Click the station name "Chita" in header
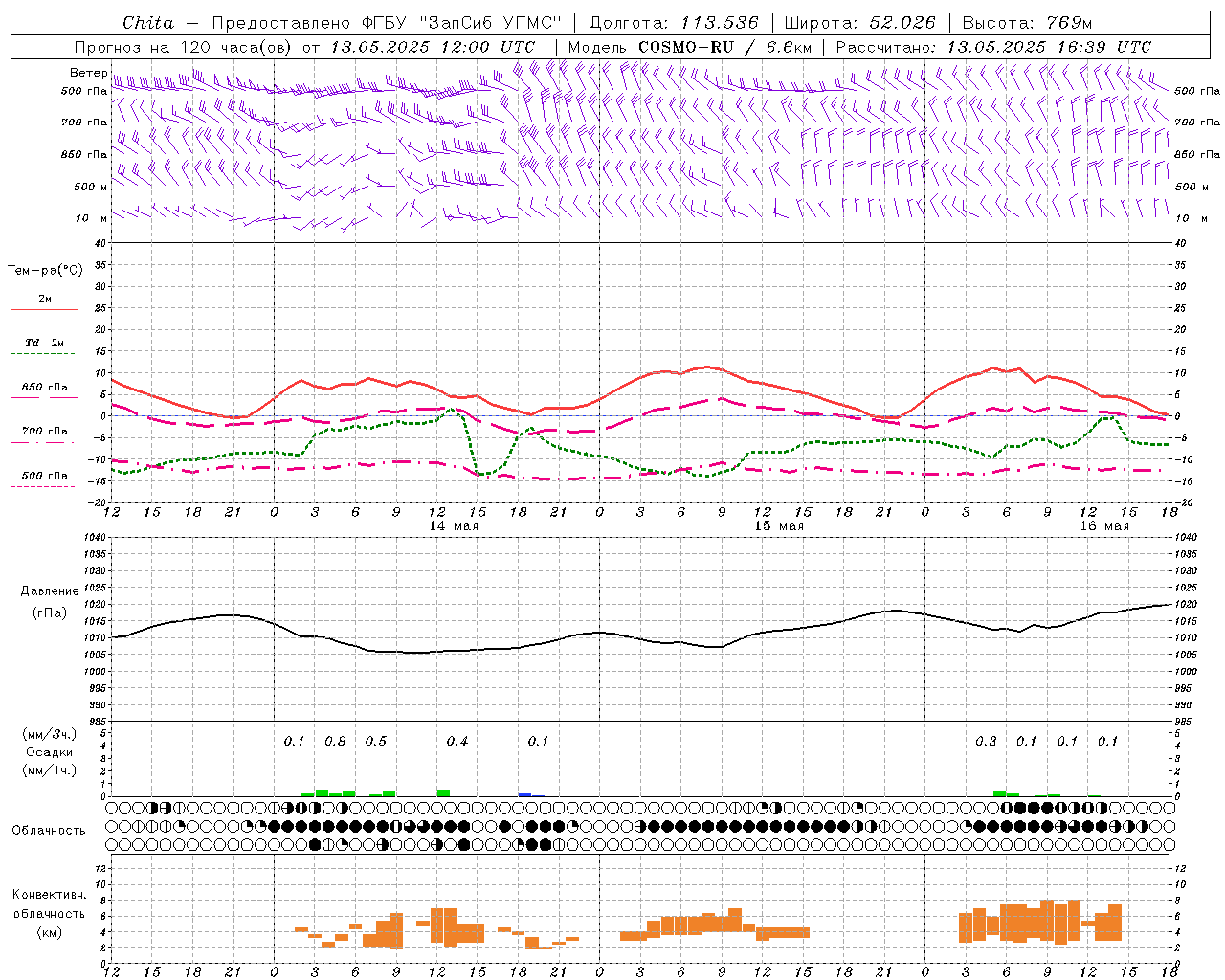This screenshot has width=1225, height=980. point(148,23)
